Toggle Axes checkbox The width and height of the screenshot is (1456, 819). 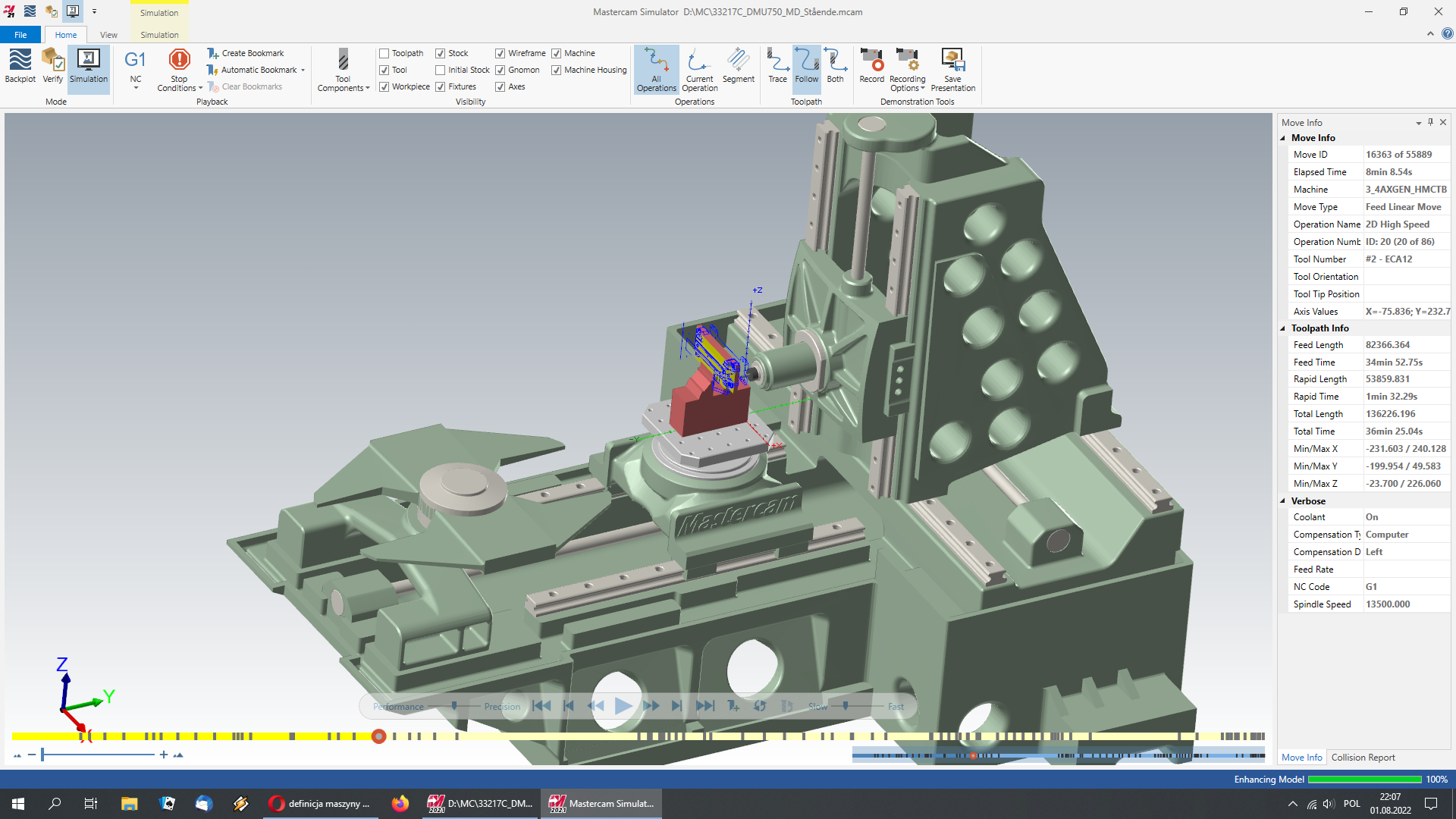tap(500, 86)
